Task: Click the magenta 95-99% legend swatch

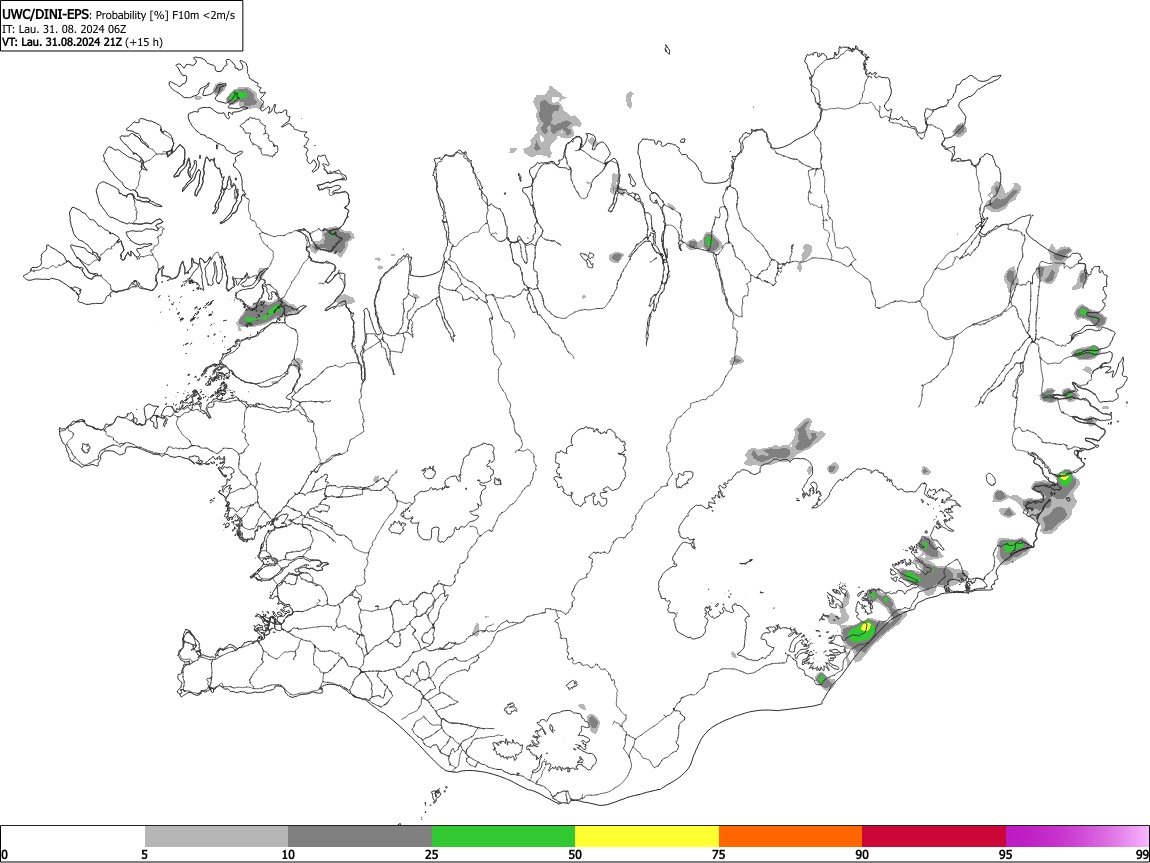Action: click(x=1077, y=836)
